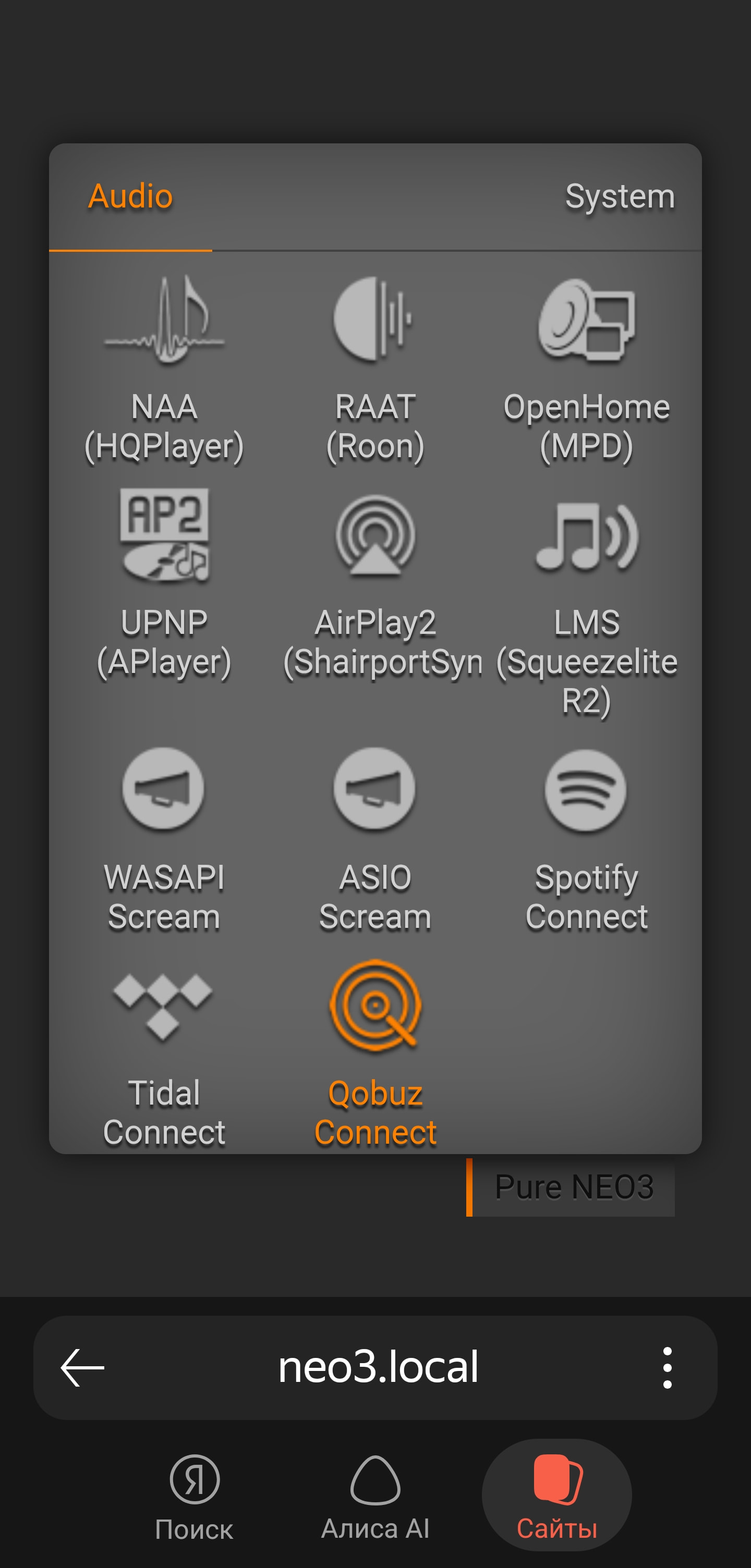Image resolution: width=751 pixels, height=1568 pixels.
Task: Pick the Tidal Connect icon
Action: (x=163, y=1006)
